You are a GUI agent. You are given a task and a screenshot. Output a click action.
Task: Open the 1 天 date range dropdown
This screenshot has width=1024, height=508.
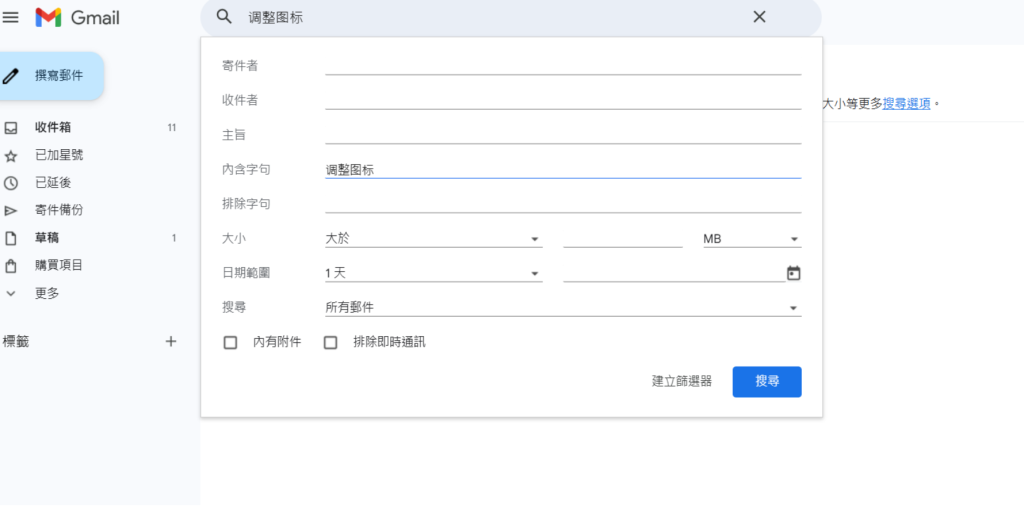[434, 273]
